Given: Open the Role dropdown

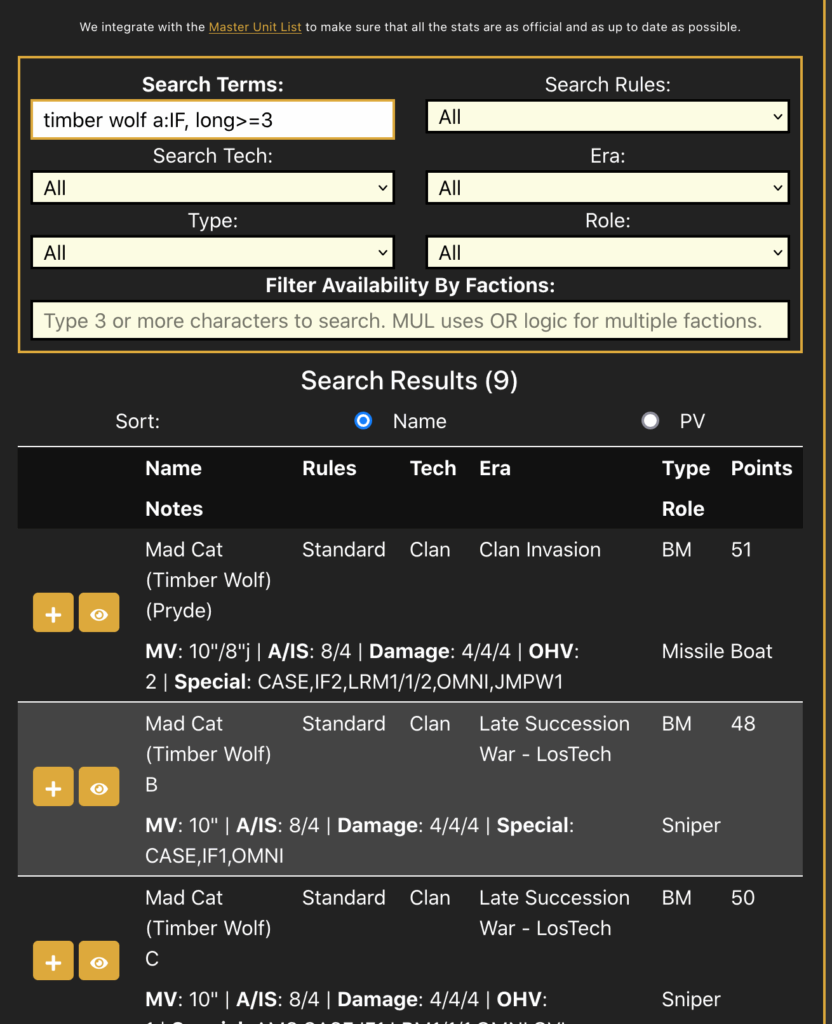Looking at the screenshot, I should point(607,252).
